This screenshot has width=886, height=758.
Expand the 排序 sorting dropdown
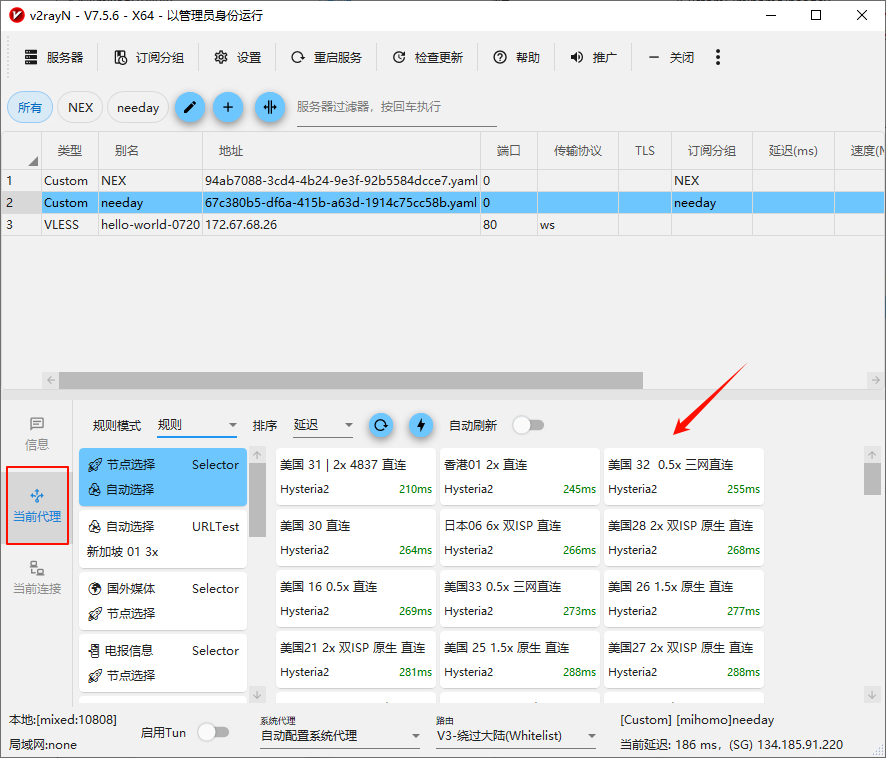[x=322, y=425]
